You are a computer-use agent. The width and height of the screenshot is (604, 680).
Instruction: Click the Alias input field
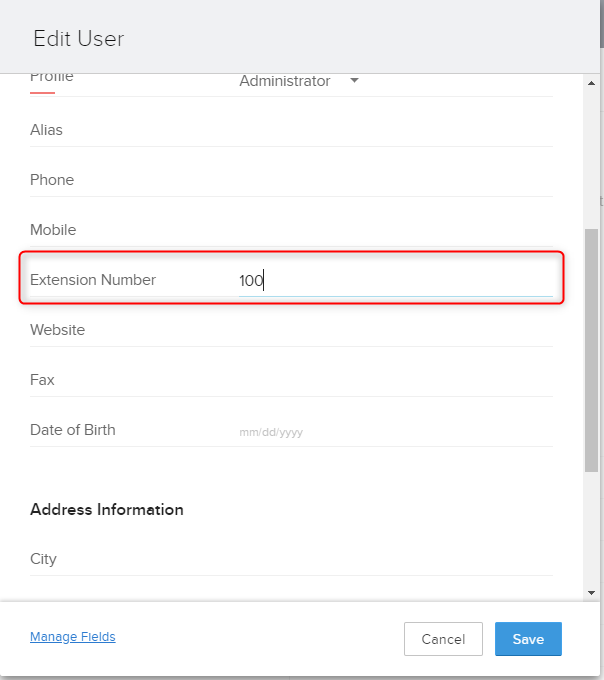click(395, 130)
